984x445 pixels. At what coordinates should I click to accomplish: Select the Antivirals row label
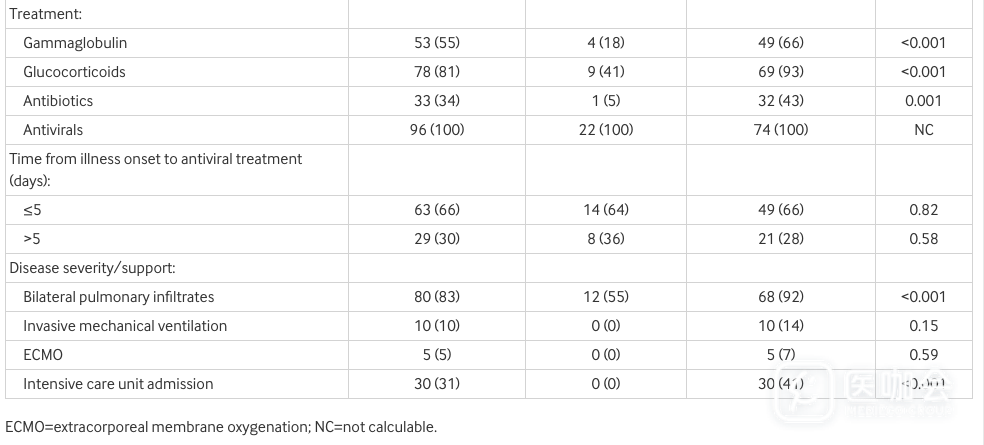[x=53, y=130]
